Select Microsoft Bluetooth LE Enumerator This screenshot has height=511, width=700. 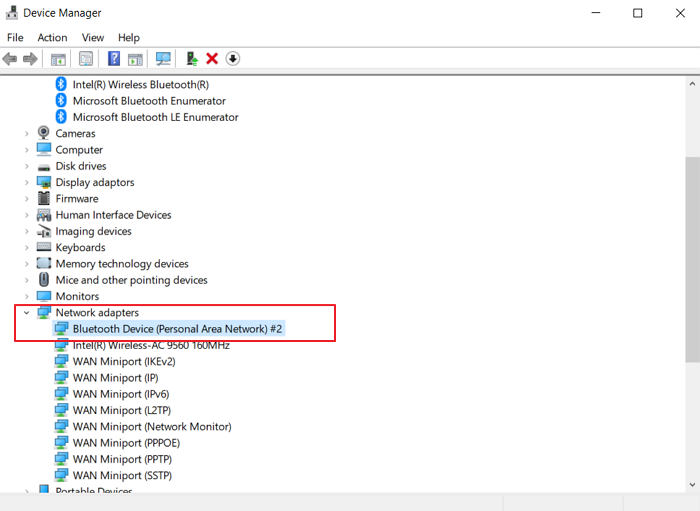coord(155,117)
